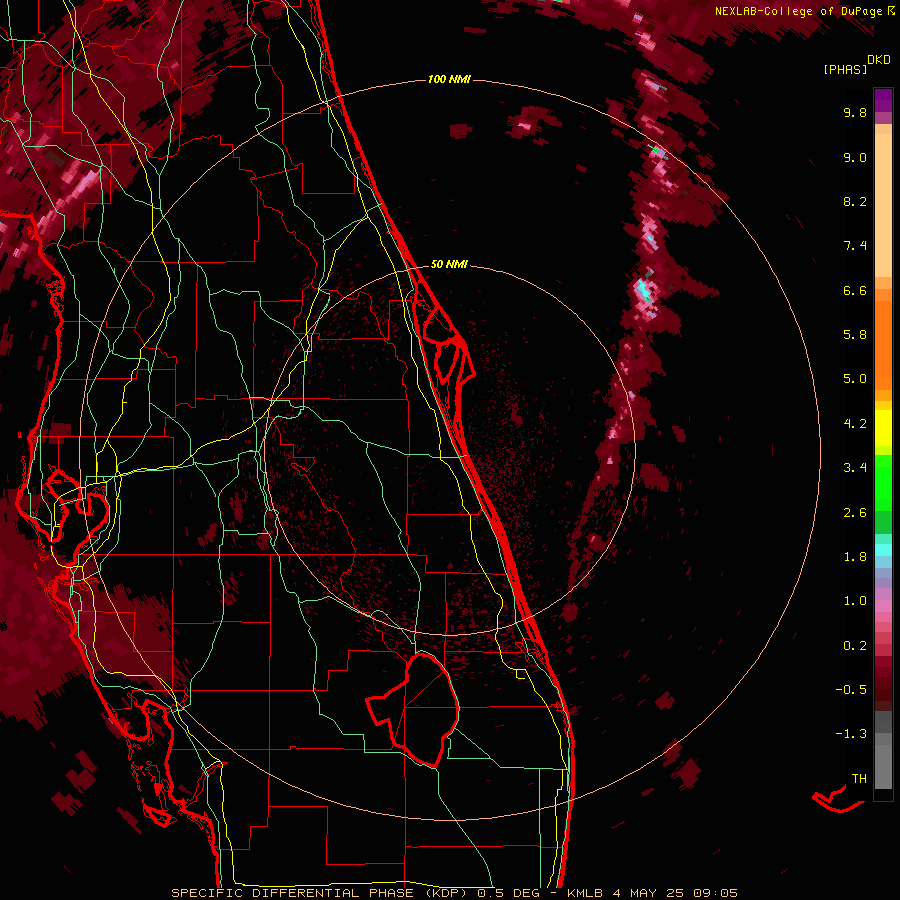Click the DKD product code label
Image resolution: width=900 pixels, height=900 pixels.
(879, 60)
